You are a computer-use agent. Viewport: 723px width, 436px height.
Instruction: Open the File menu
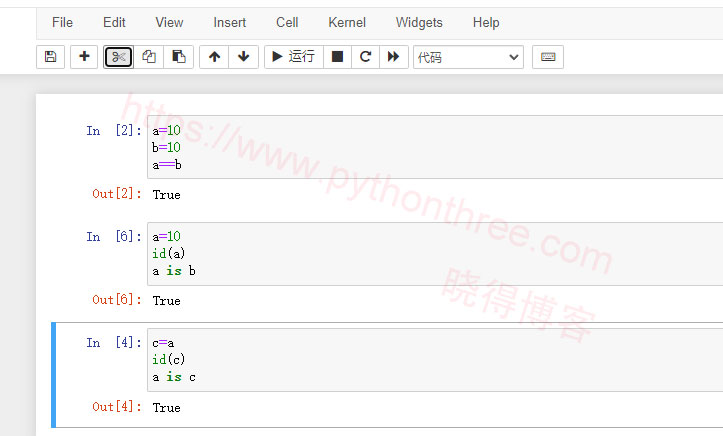pos(62,23)
